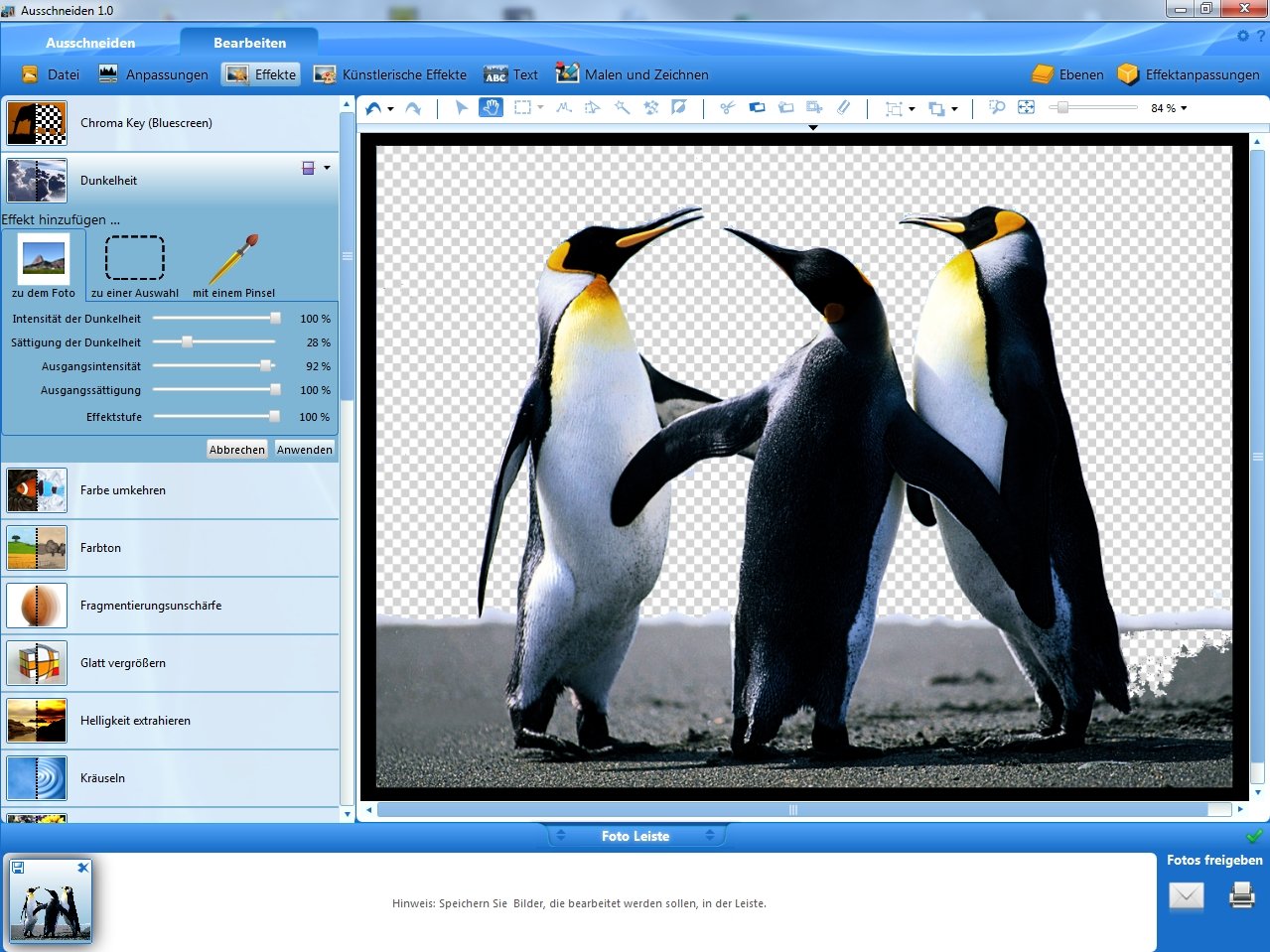
Task: Select the rectangular marquee selection tool
Action: pyautogui.click(x=522, y=107)
